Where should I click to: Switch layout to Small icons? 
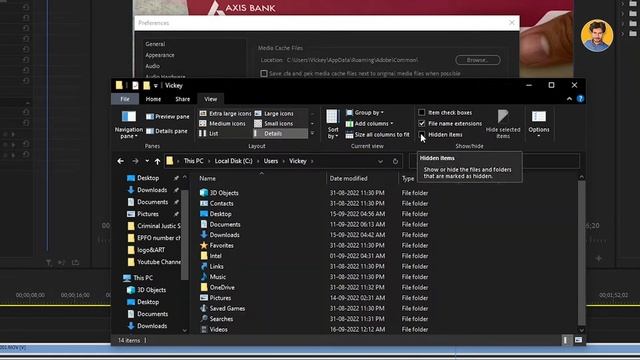pyautogui.click(x=274, y=123)
